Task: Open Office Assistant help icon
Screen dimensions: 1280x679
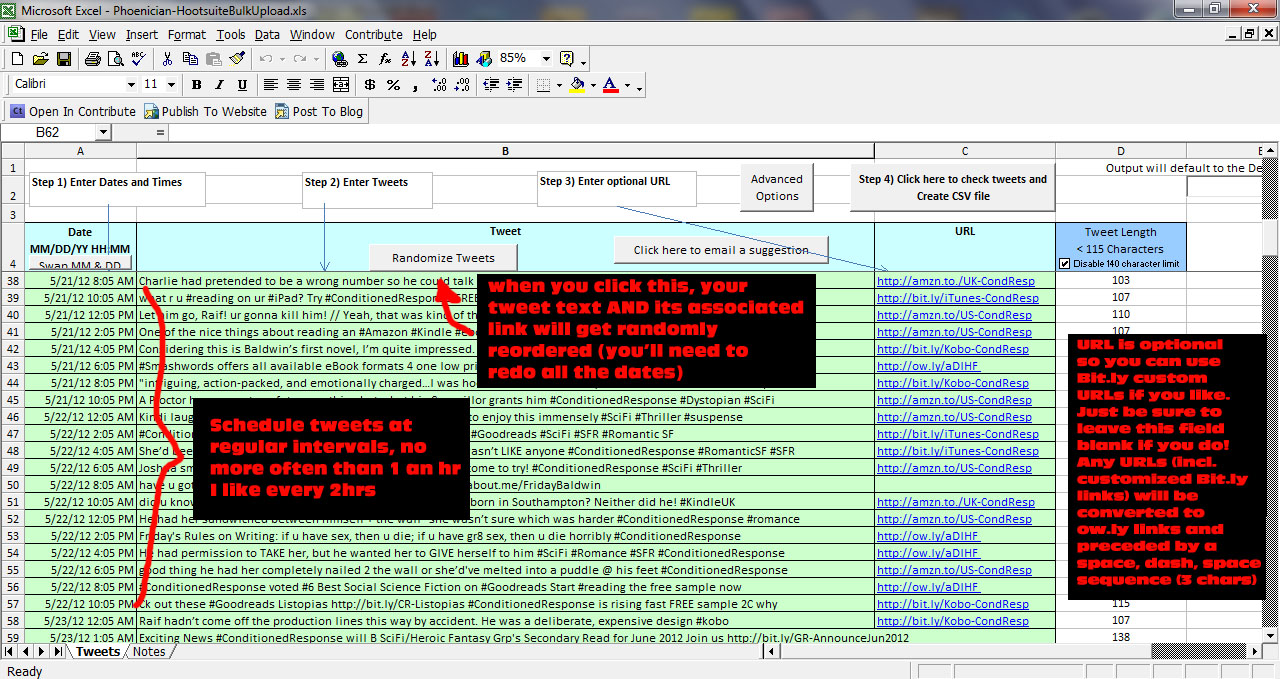Action: 567,59
